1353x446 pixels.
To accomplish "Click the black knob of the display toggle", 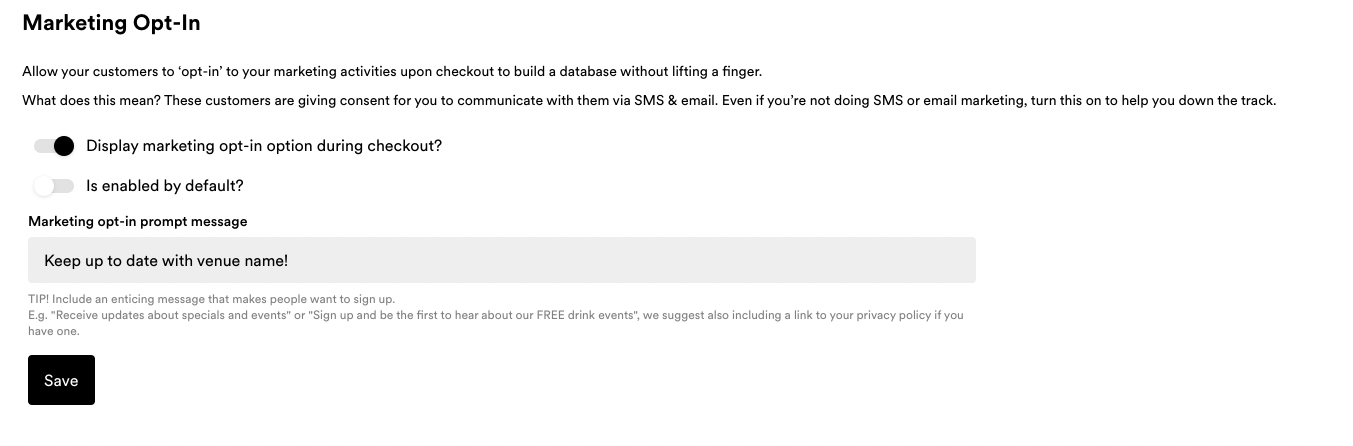I will click(x=64, y=146).
